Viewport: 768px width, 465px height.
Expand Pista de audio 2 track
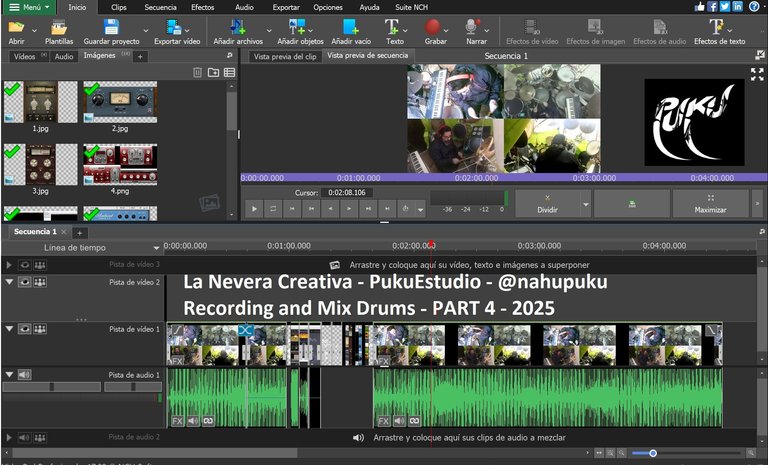[x=9, y=437]
